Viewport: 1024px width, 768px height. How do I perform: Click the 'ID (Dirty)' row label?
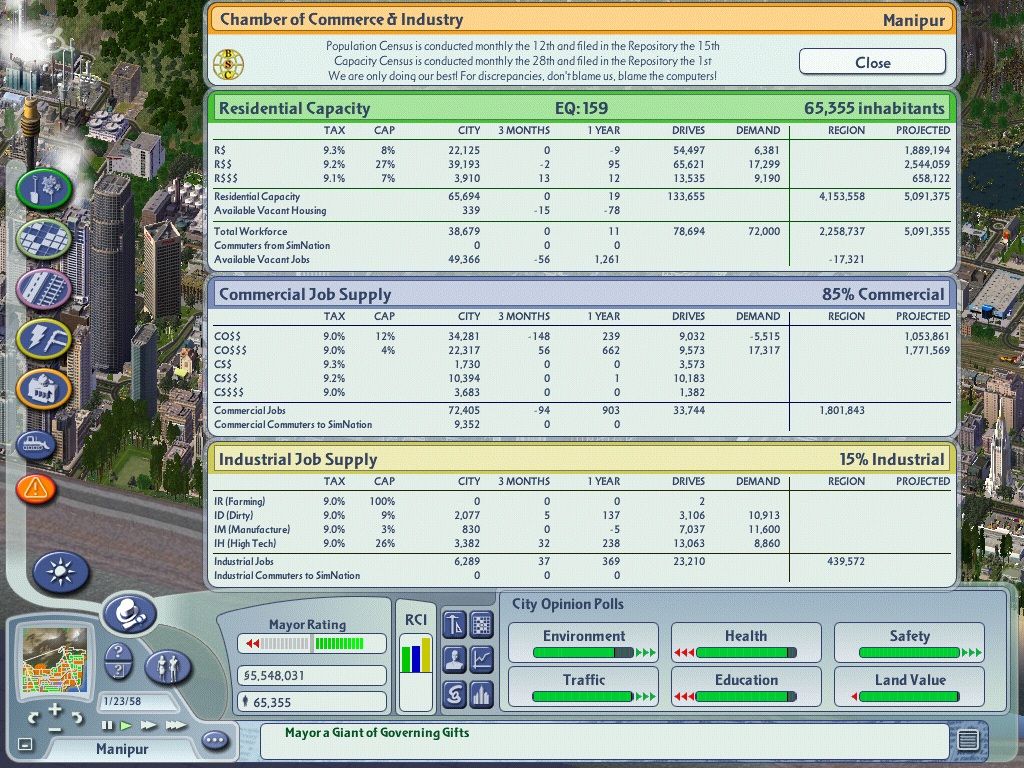click(233, 515)
